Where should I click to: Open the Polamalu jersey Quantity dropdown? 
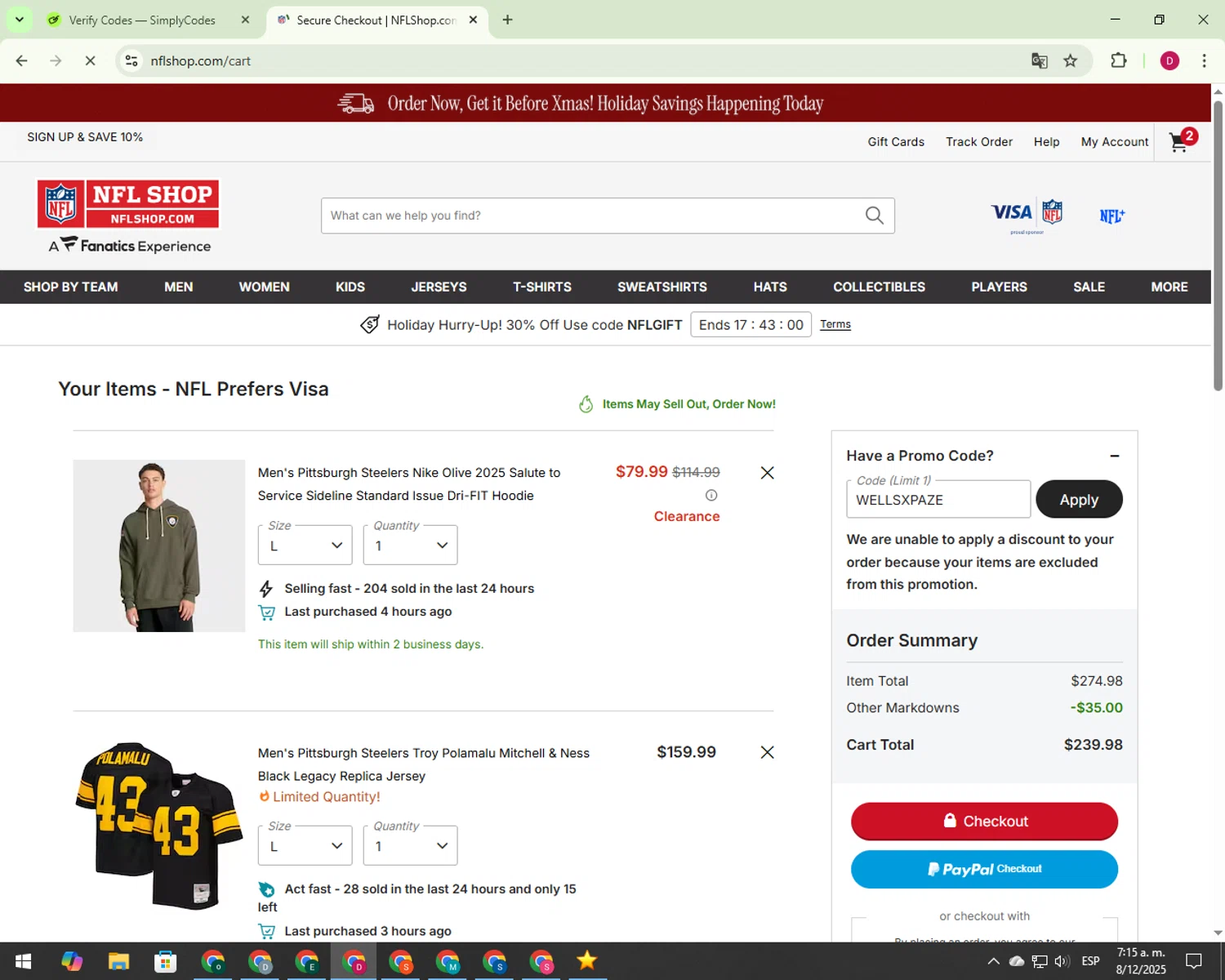pos(410,845)
